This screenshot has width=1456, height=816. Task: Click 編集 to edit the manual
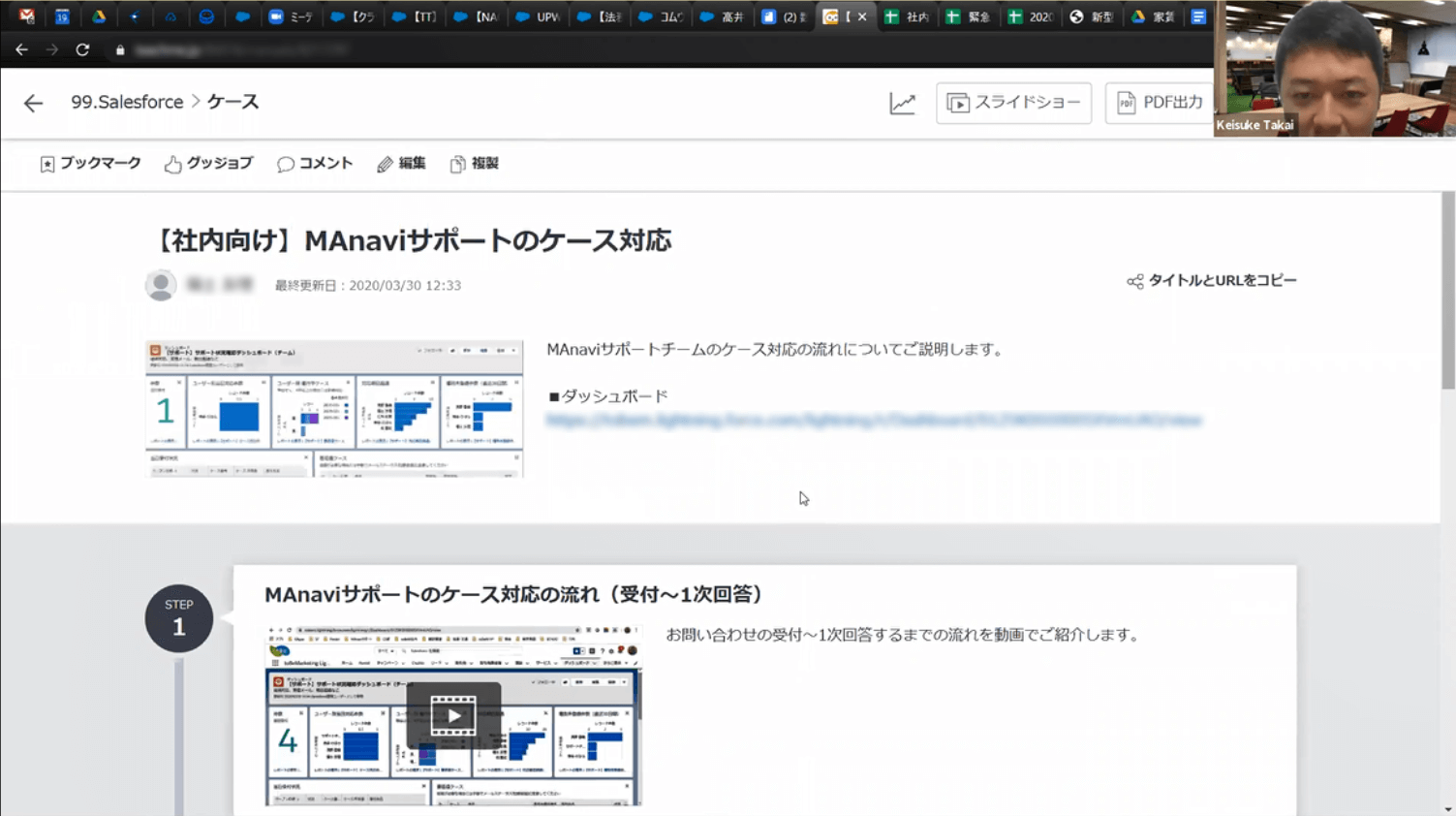pyautogui.click(x=401, y=164)
